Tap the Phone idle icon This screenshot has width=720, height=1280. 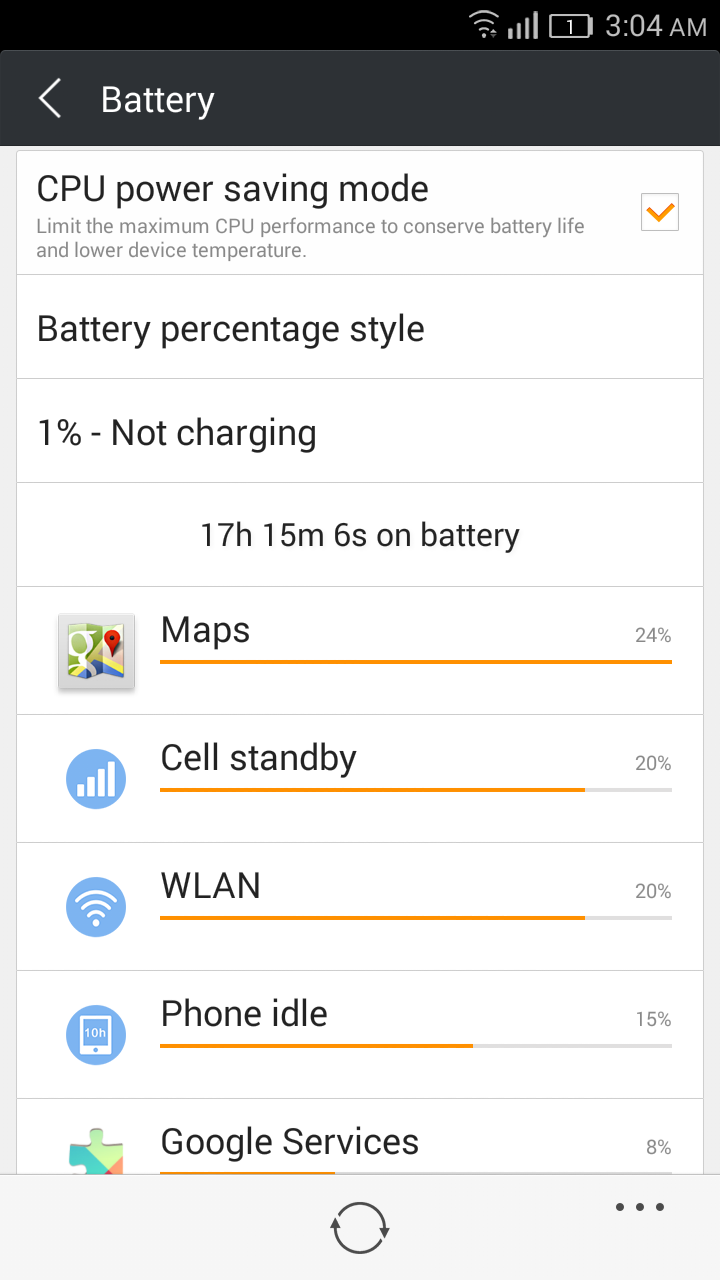96,1035
